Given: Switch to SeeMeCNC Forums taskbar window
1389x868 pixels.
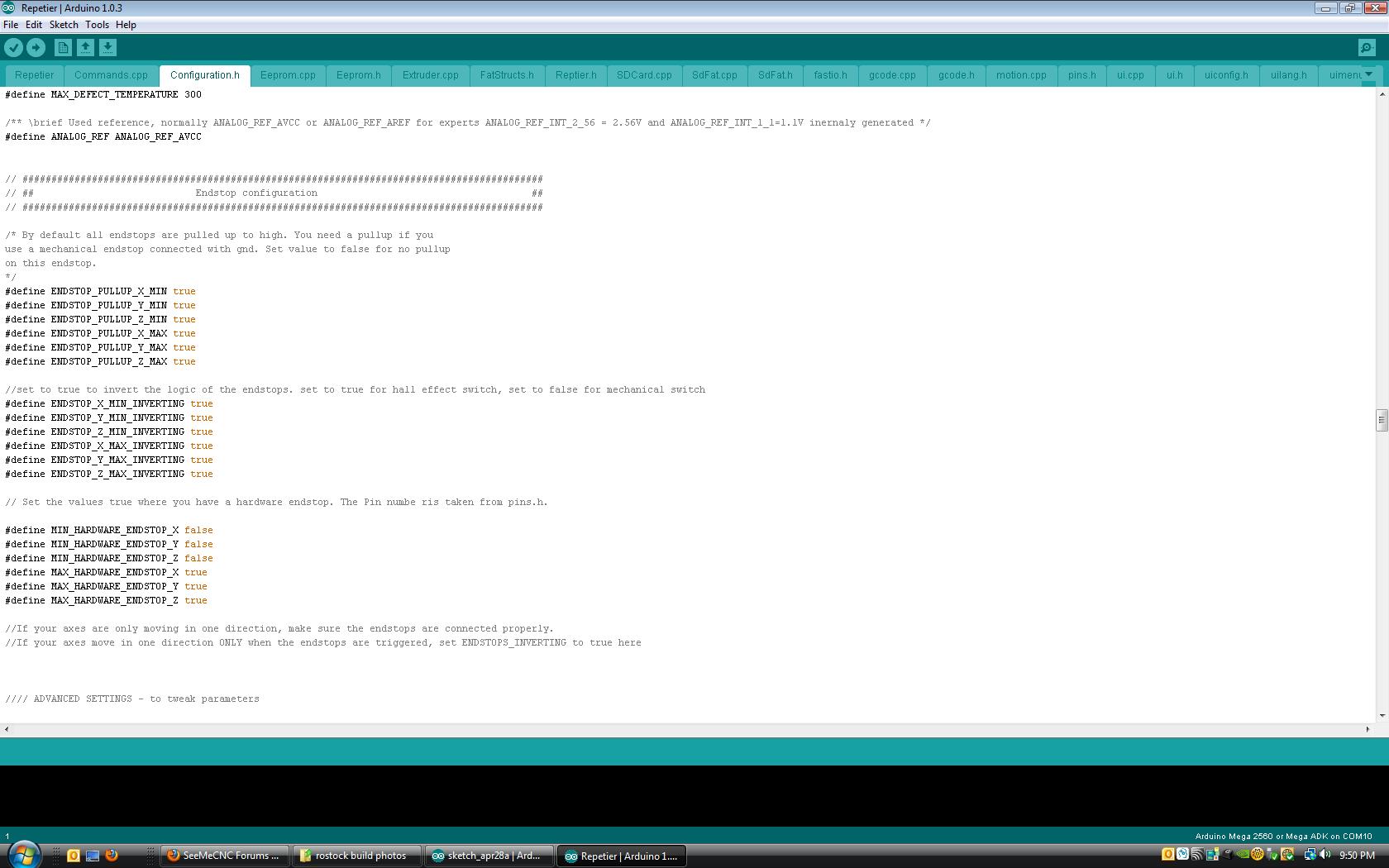Looking at the screenshot, I should click(x=225, y=856).
